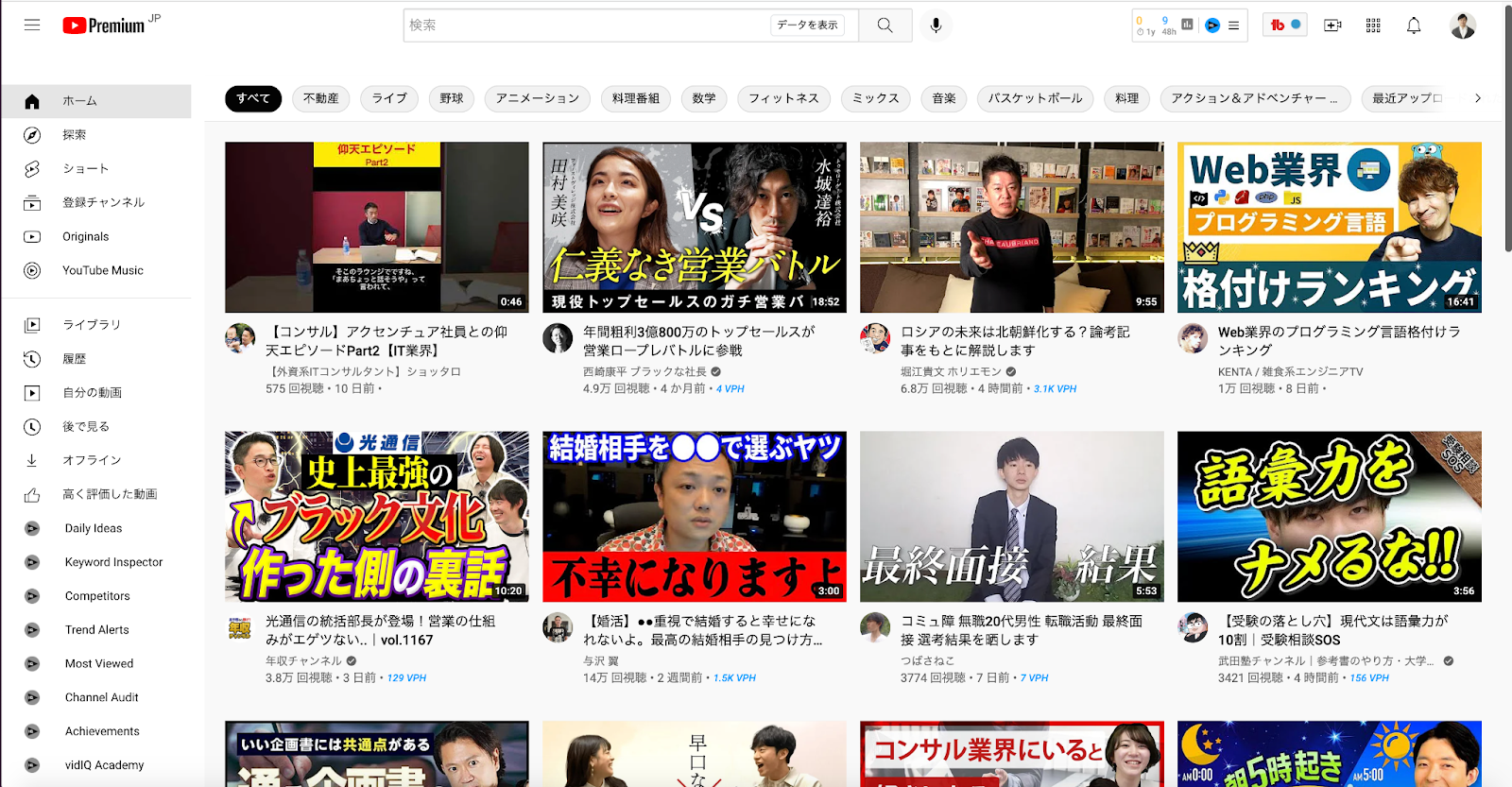The width and height of the screenshot is (1512, 787).
Task: Select the フィットネス filter chip
Action: tap(784, 98)
